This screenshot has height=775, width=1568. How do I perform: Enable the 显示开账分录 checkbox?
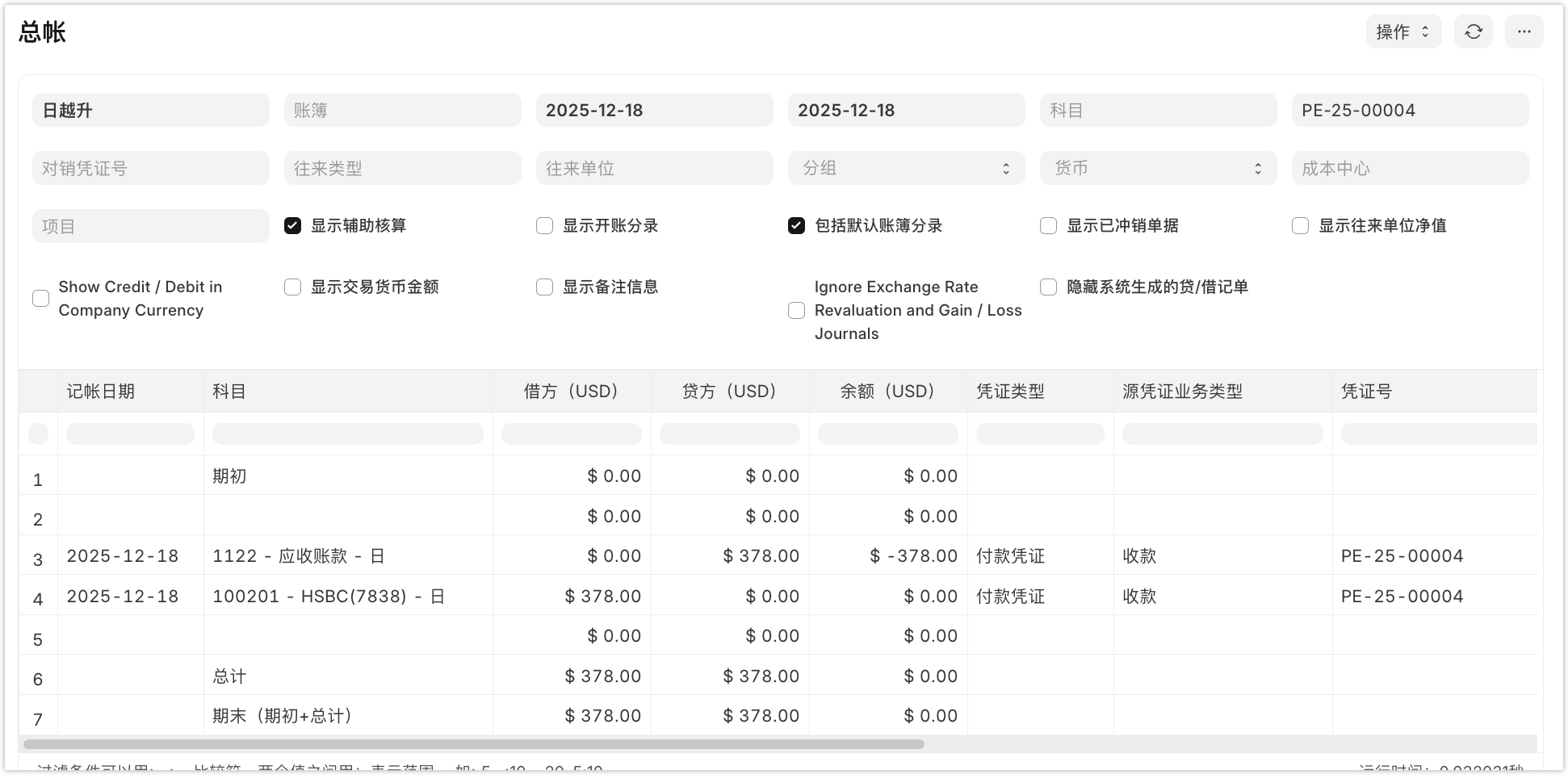tap(544, 226)
